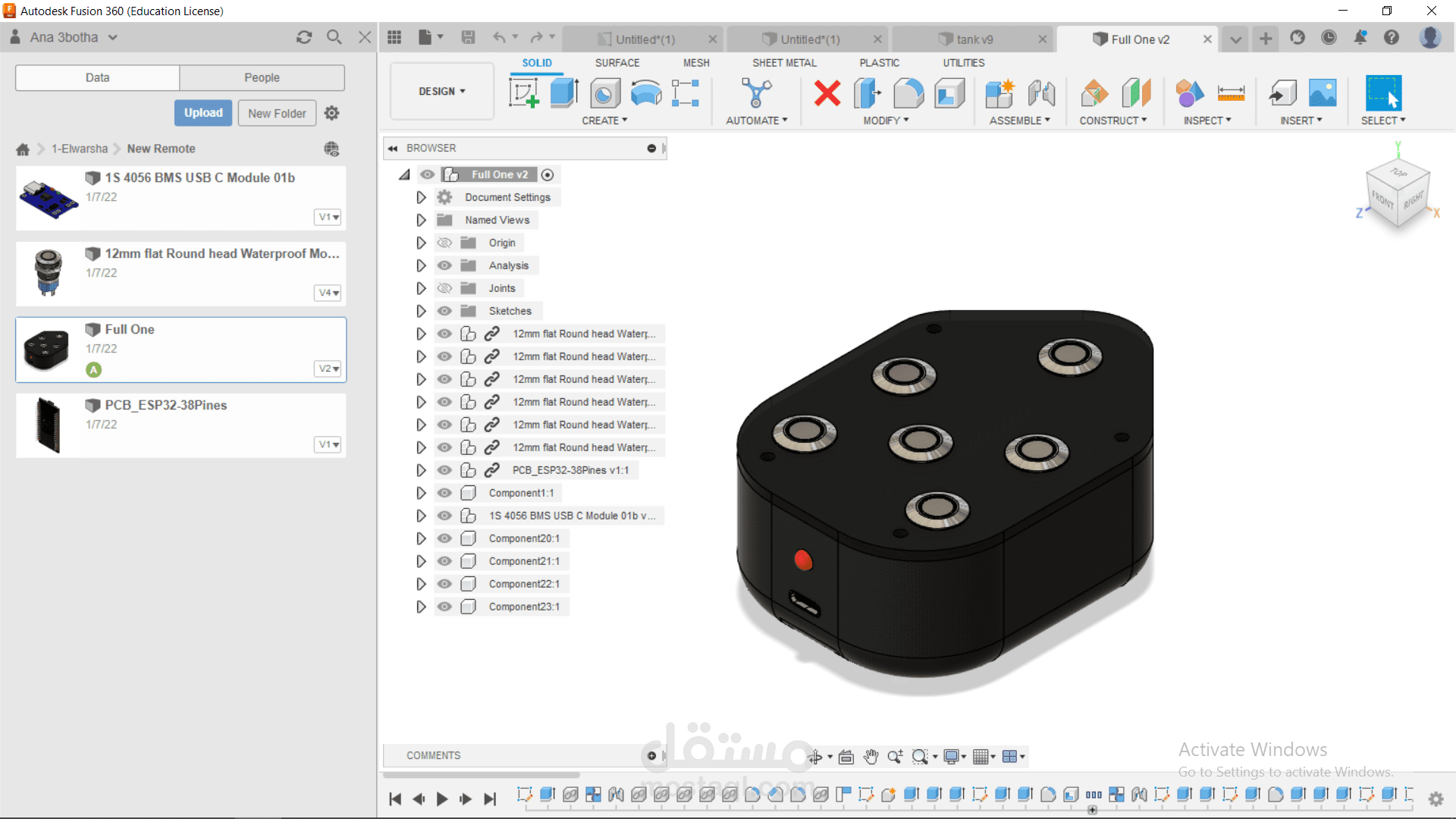
Task: Click the Insert Canvas image icon
Action: (1323, 93)
